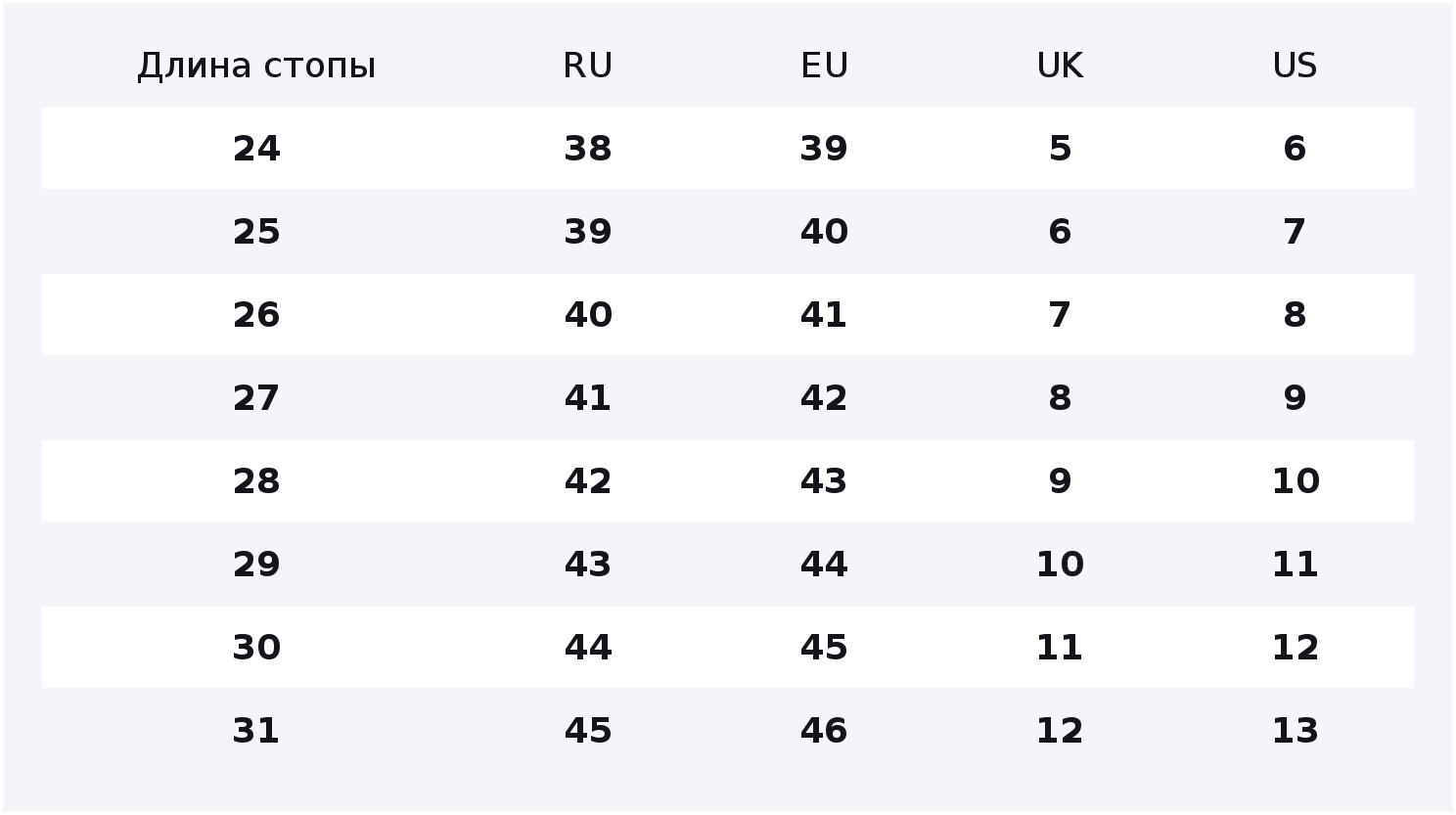The width and height of the screenshot is (1456, 815).
Task: Click foot length 25 cell
Action: tap(256, 232)
